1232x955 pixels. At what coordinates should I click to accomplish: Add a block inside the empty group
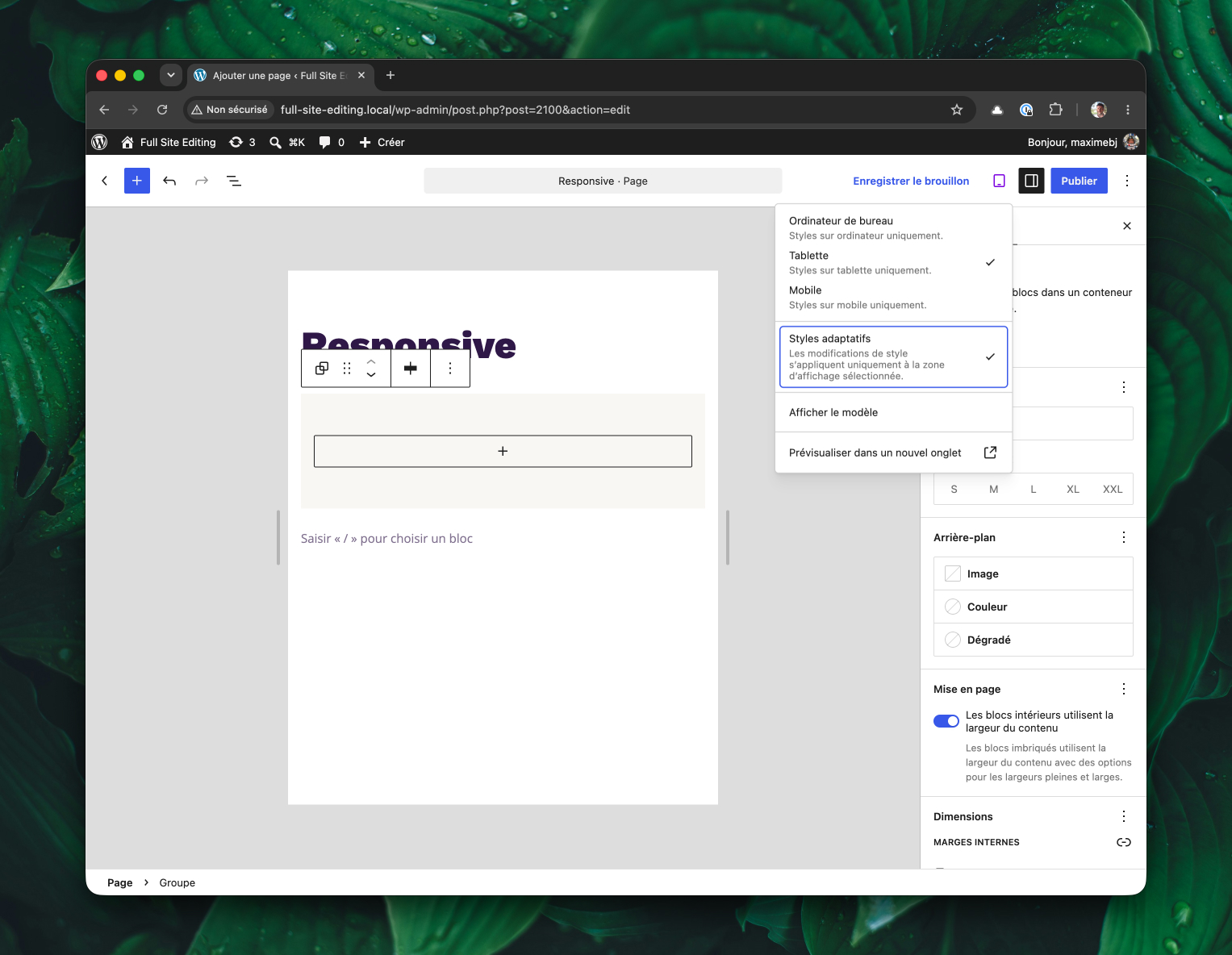(503, 451)
